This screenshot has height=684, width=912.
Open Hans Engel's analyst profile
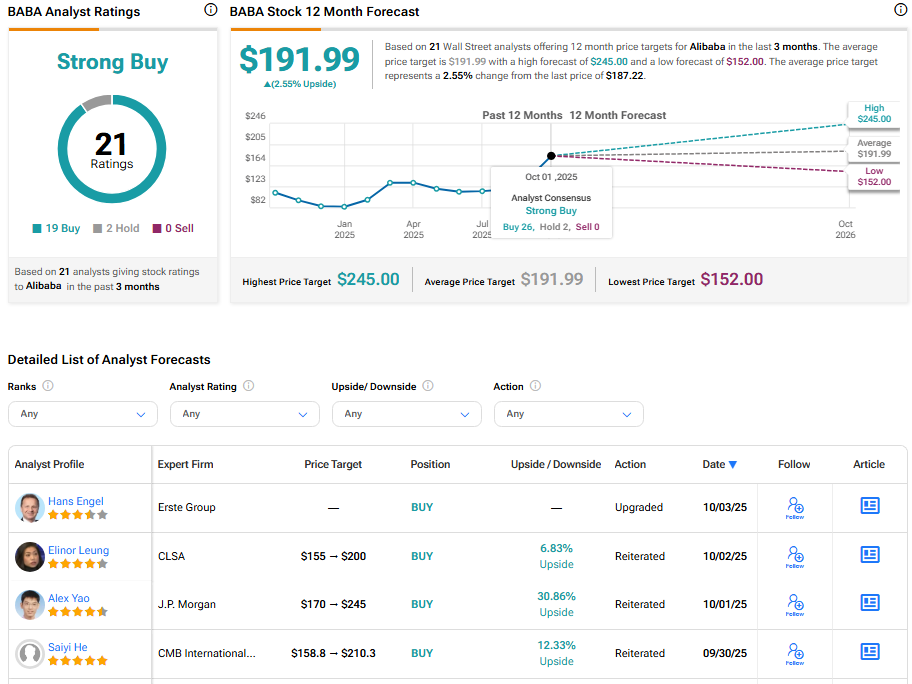point(76,501)
